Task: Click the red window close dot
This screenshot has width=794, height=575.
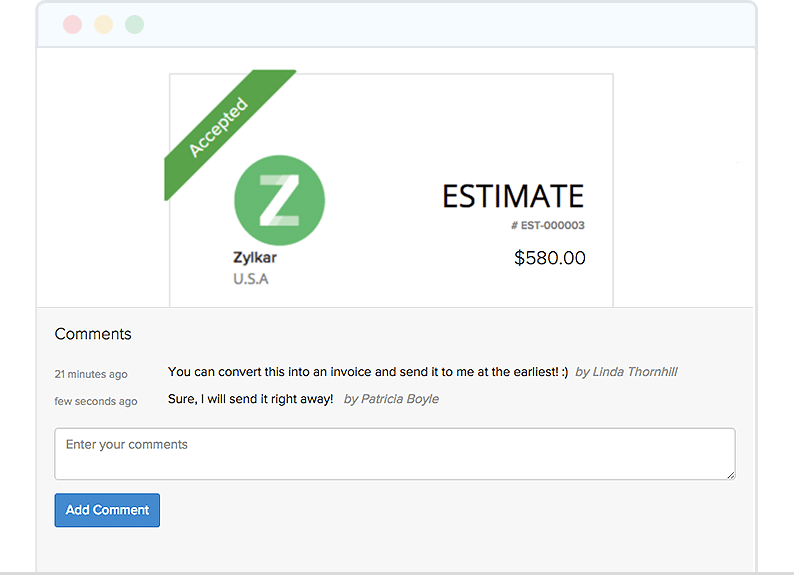Action: click(72, 25)
